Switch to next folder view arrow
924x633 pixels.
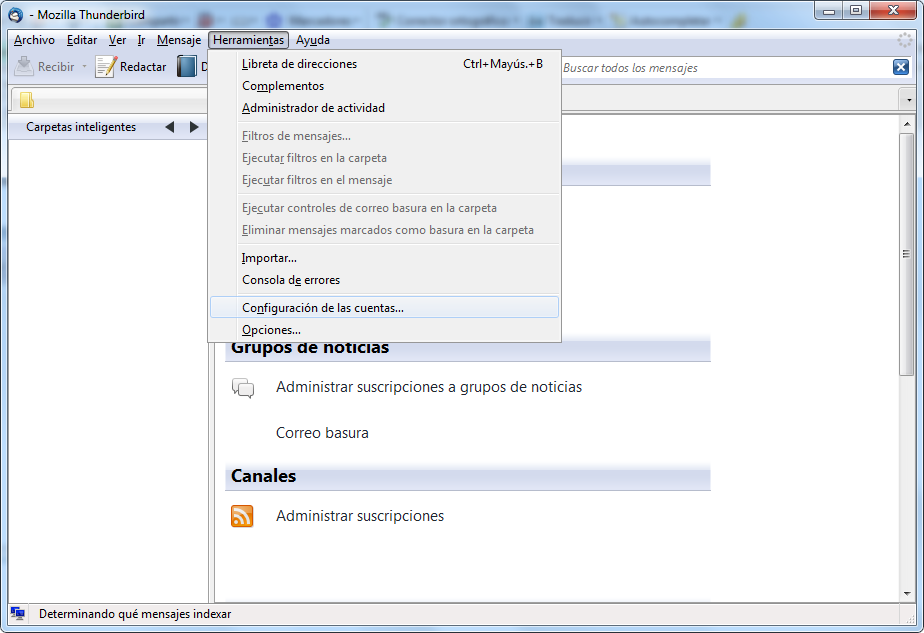tap(194, 127)
